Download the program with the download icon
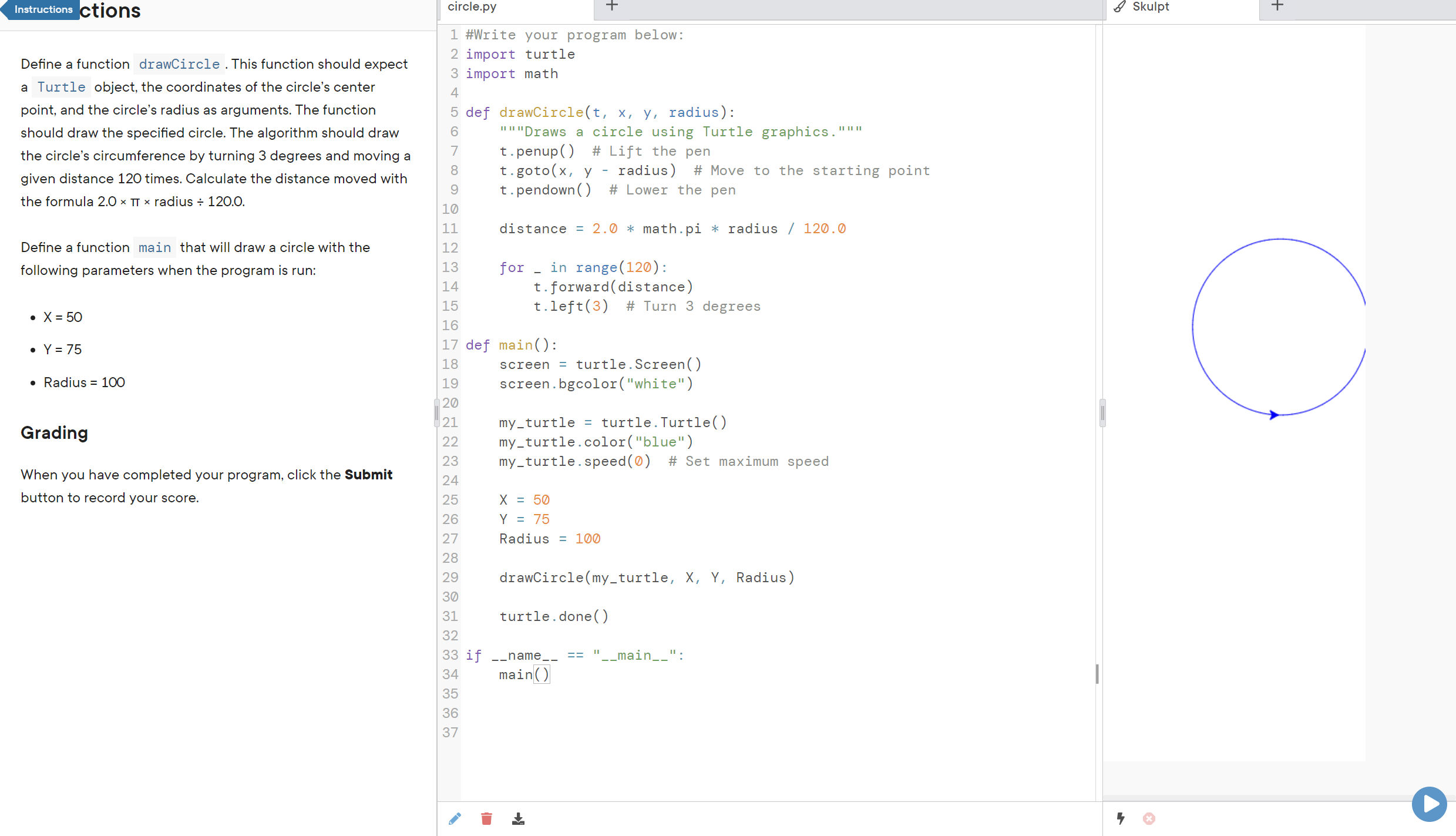 [x=518, y=818]
